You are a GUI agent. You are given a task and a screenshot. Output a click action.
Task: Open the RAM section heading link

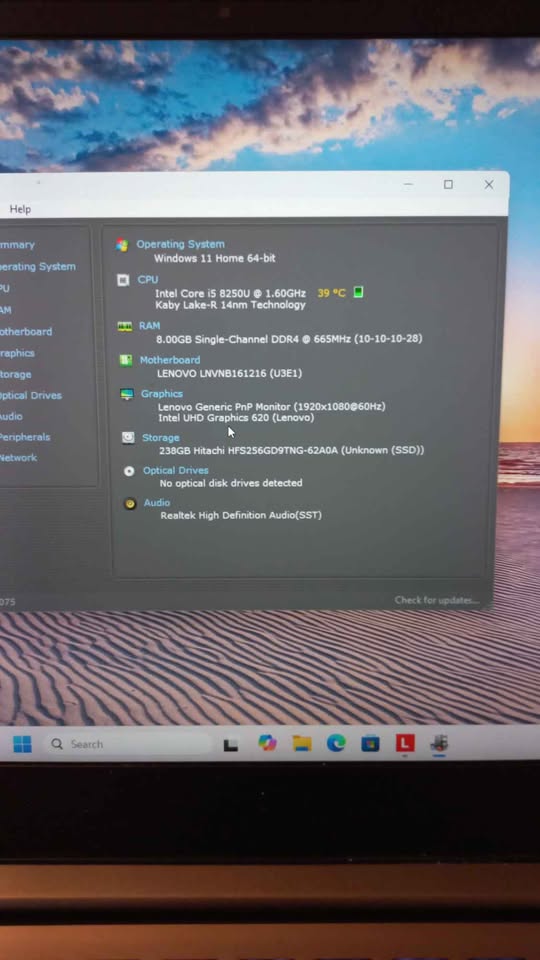[x=149, y=326]
